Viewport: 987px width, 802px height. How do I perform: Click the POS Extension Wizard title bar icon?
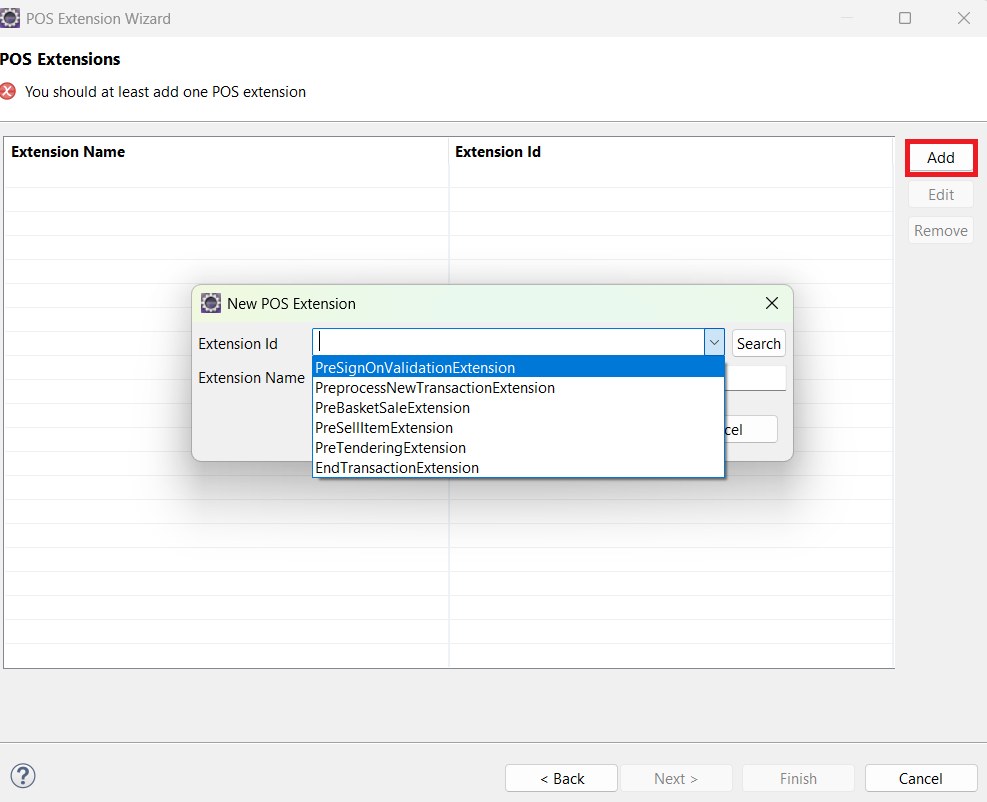(13, 18)
